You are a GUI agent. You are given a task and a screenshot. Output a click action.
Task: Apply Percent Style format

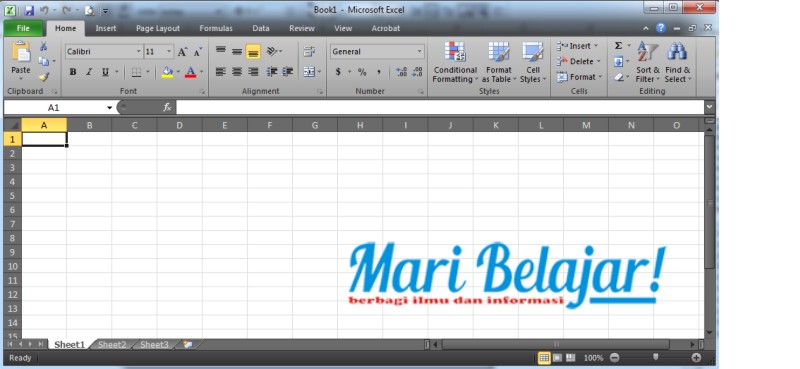(362, 72)
